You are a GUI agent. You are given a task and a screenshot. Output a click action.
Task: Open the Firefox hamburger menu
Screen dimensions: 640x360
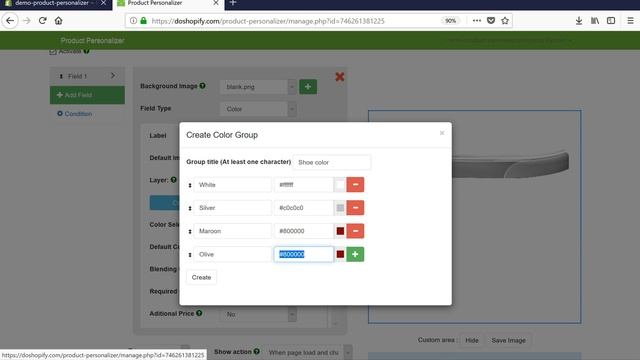pos(630,20)
